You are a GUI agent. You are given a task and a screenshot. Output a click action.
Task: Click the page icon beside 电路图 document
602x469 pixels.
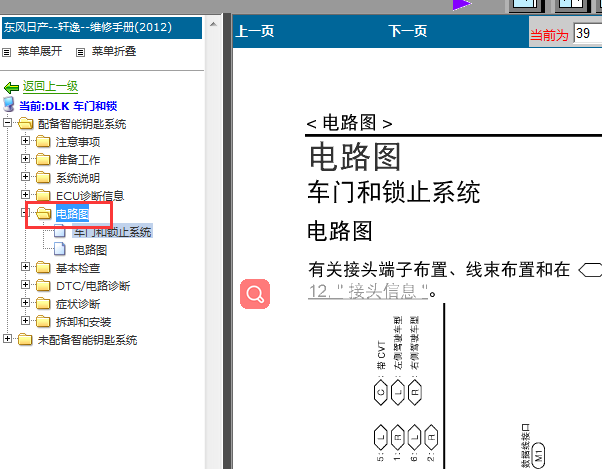(x=60, y=249)
